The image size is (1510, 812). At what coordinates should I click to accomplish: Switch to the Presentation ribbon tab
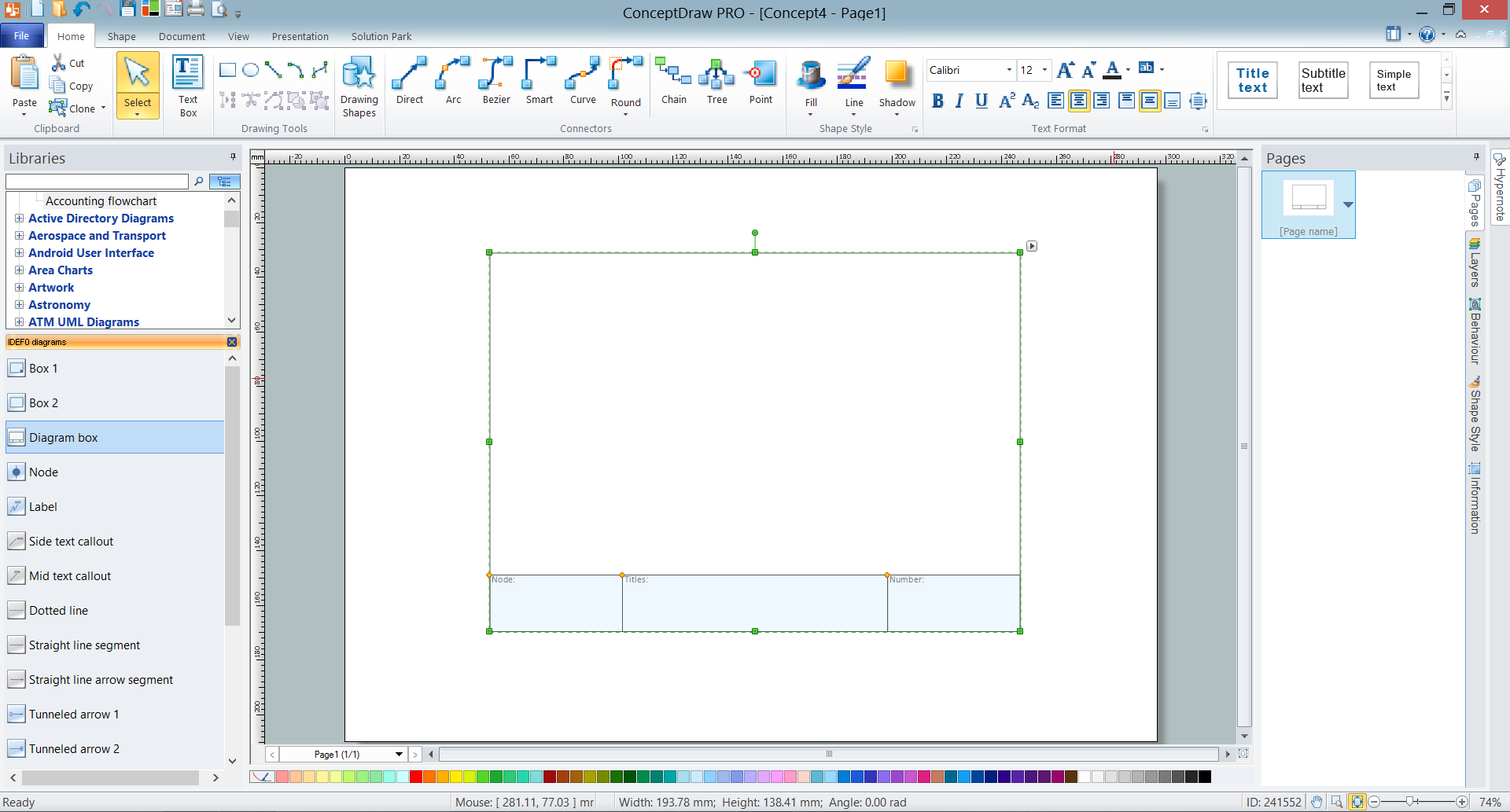[x=300, y=36]
